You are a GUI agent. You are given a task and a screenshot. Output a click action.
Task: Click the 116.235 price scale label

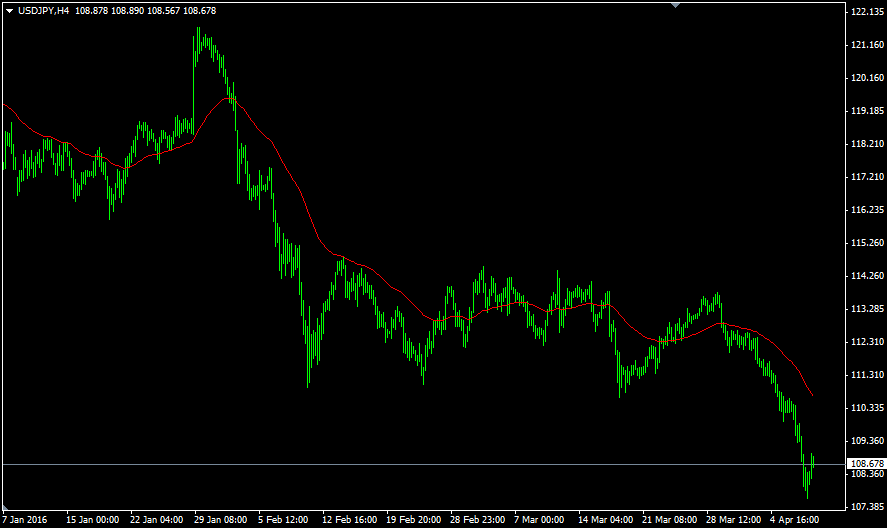pos(867,210)
